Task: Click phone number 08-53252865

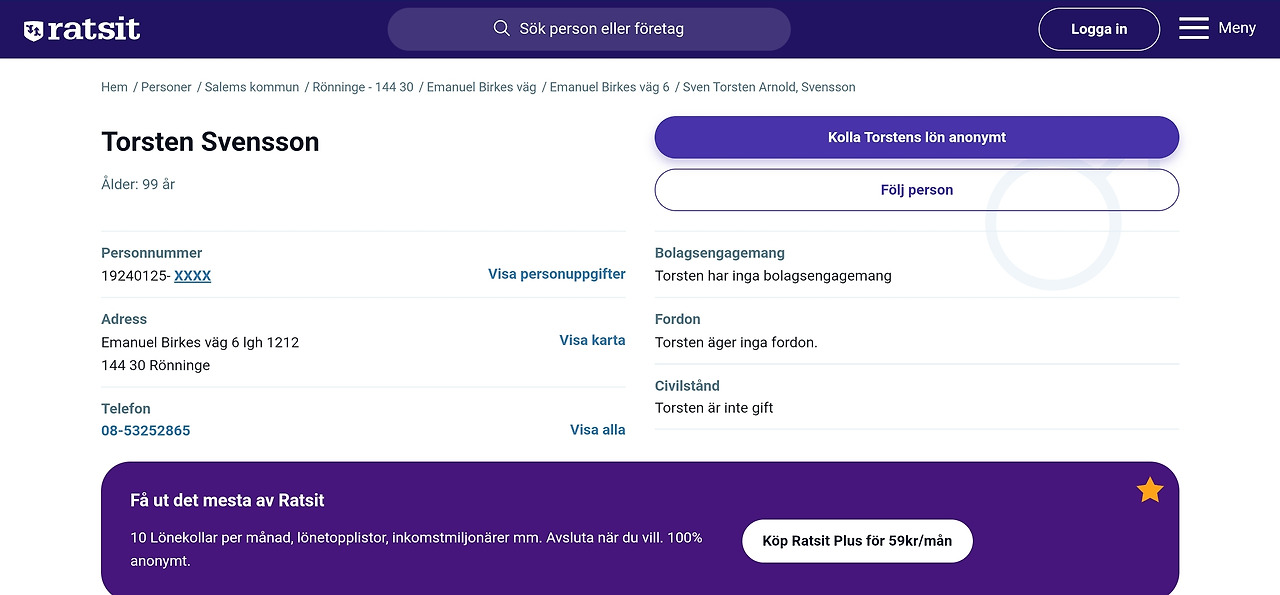Action: (x=146, y=431)
